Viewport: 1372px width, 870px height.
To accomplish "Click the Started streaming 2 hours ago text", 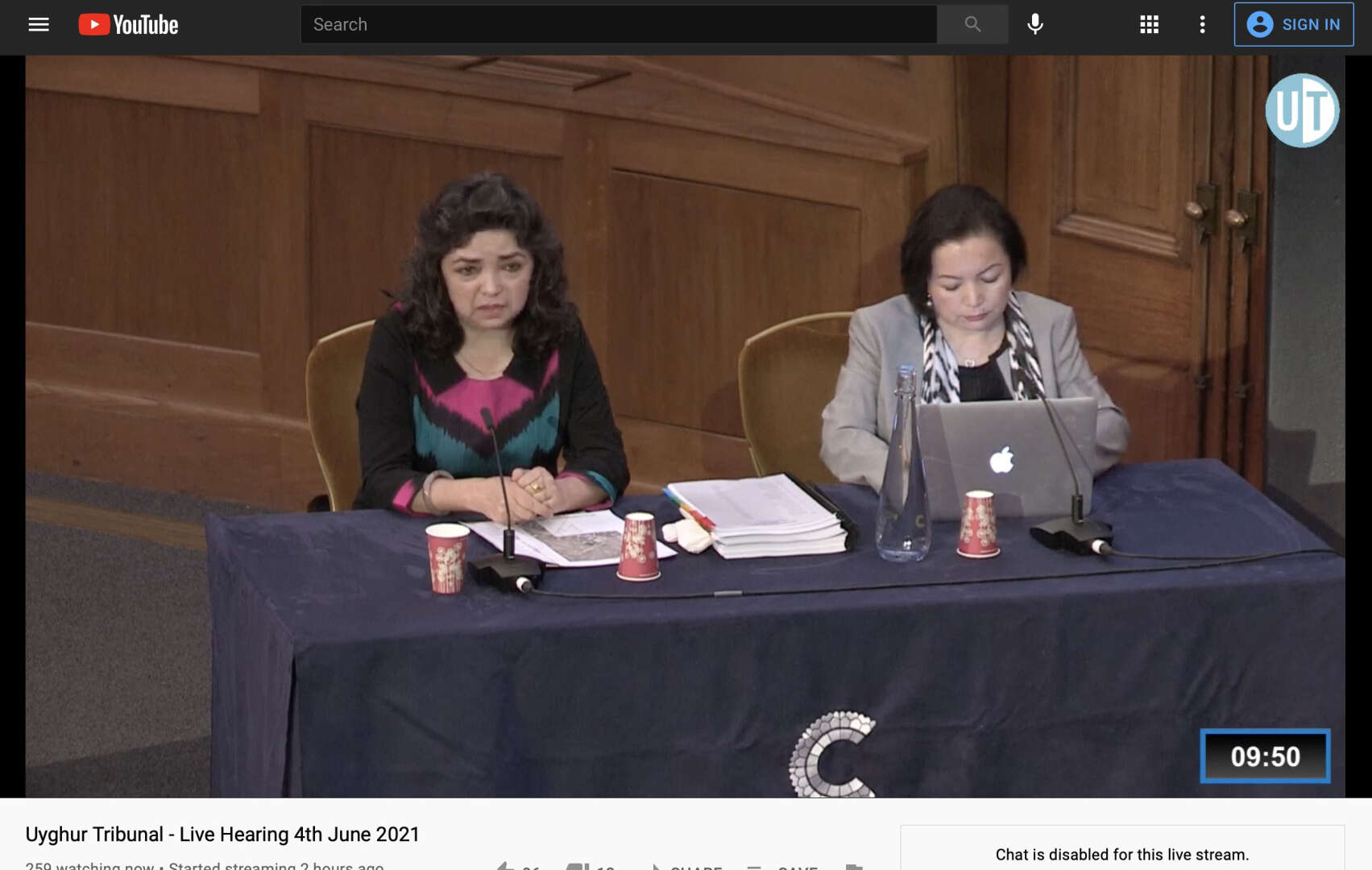I will (276, 866).
